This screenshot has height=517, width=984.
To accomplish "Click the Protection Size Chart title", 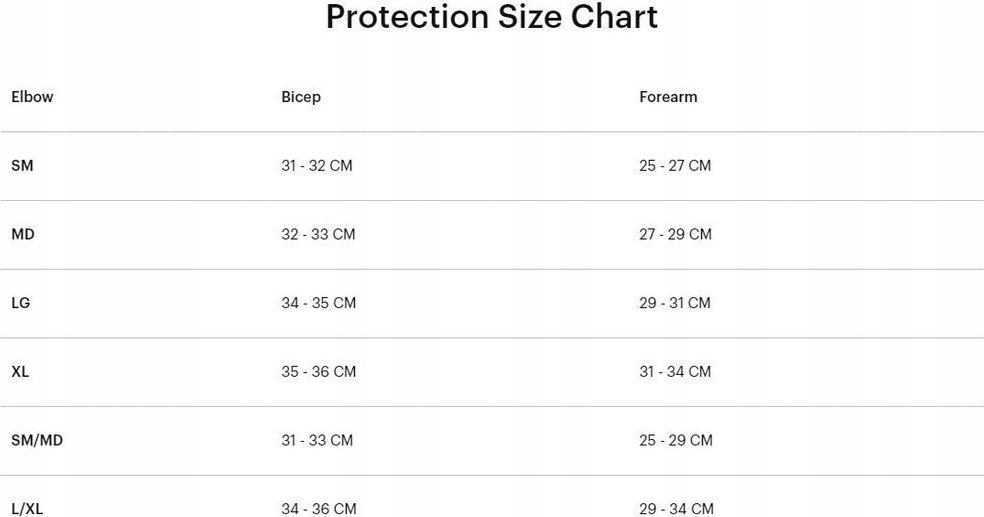I will [492, 17].
